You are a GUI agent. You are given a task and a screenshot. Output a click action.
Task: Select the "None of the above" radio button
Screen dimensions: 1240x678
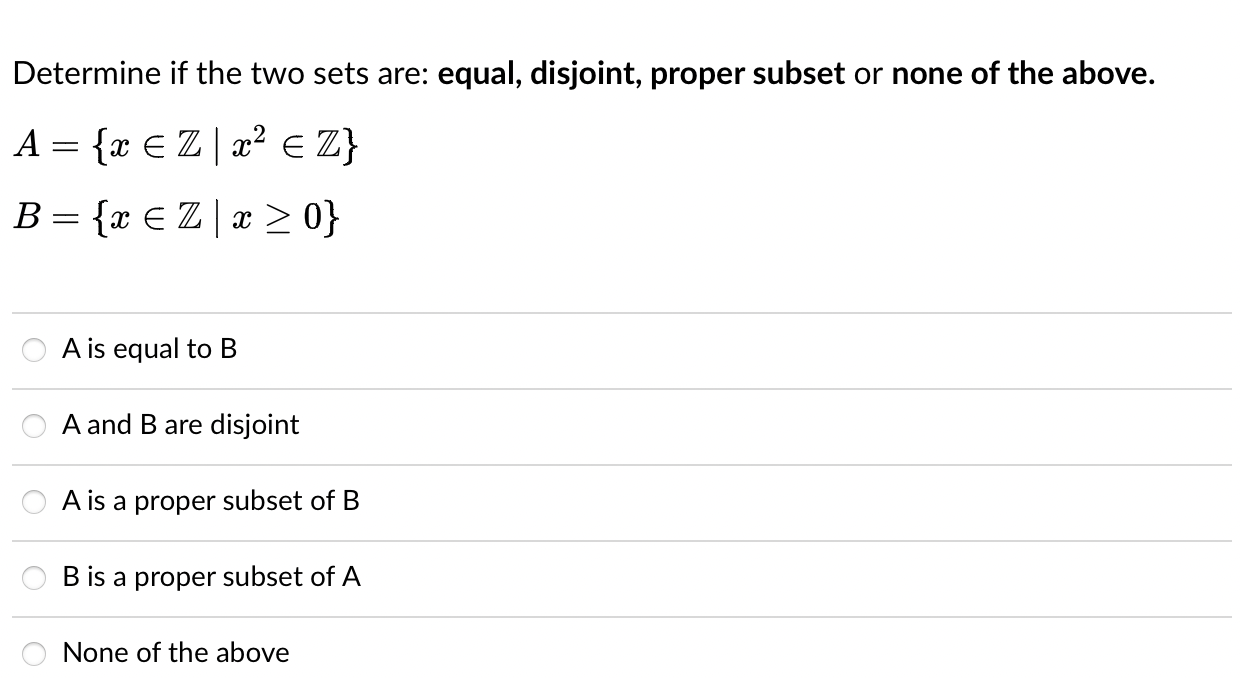click(33, 654)
